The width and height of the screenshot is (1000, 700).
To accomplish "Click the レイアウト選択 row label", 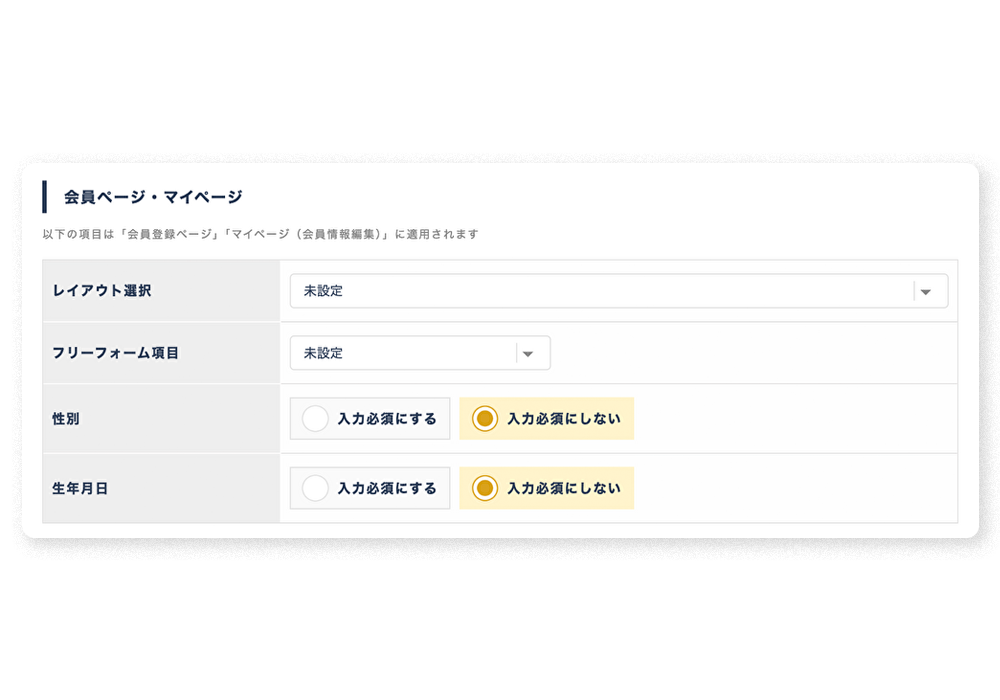I will point(101,291).
